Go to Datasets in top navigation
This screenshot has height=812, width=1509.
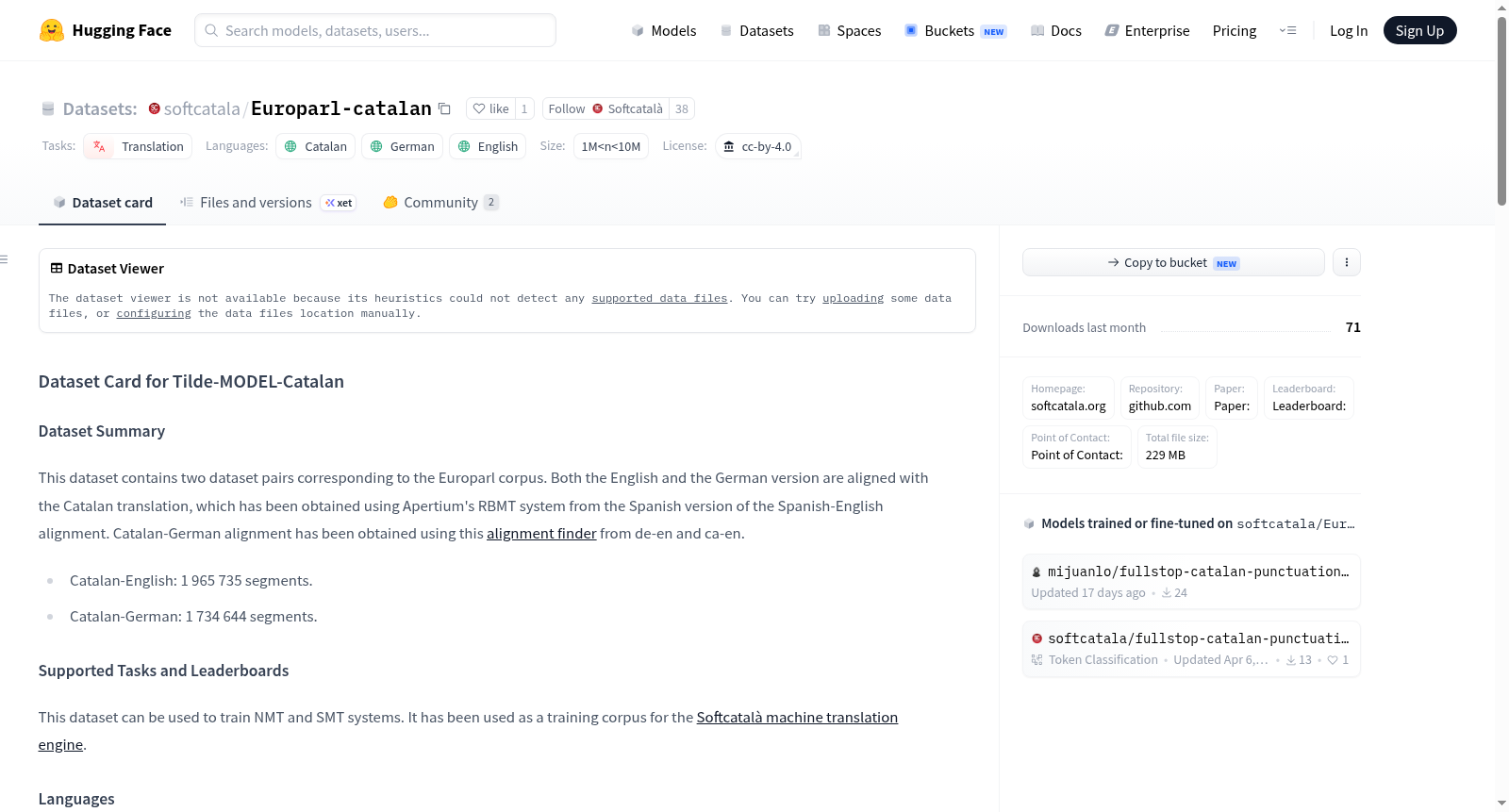click(x=756, y=30)
